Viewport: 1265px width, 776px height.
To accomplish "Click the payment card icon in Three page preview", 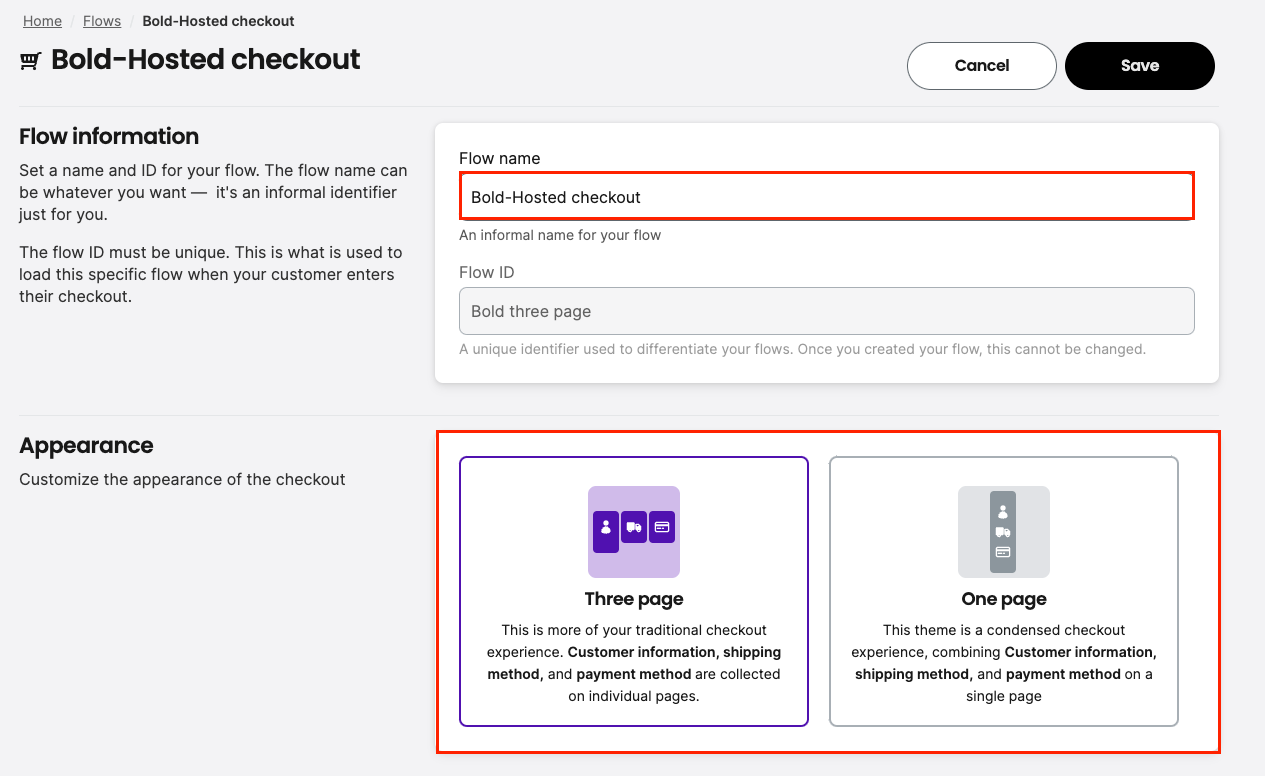I will coord(662,527).
